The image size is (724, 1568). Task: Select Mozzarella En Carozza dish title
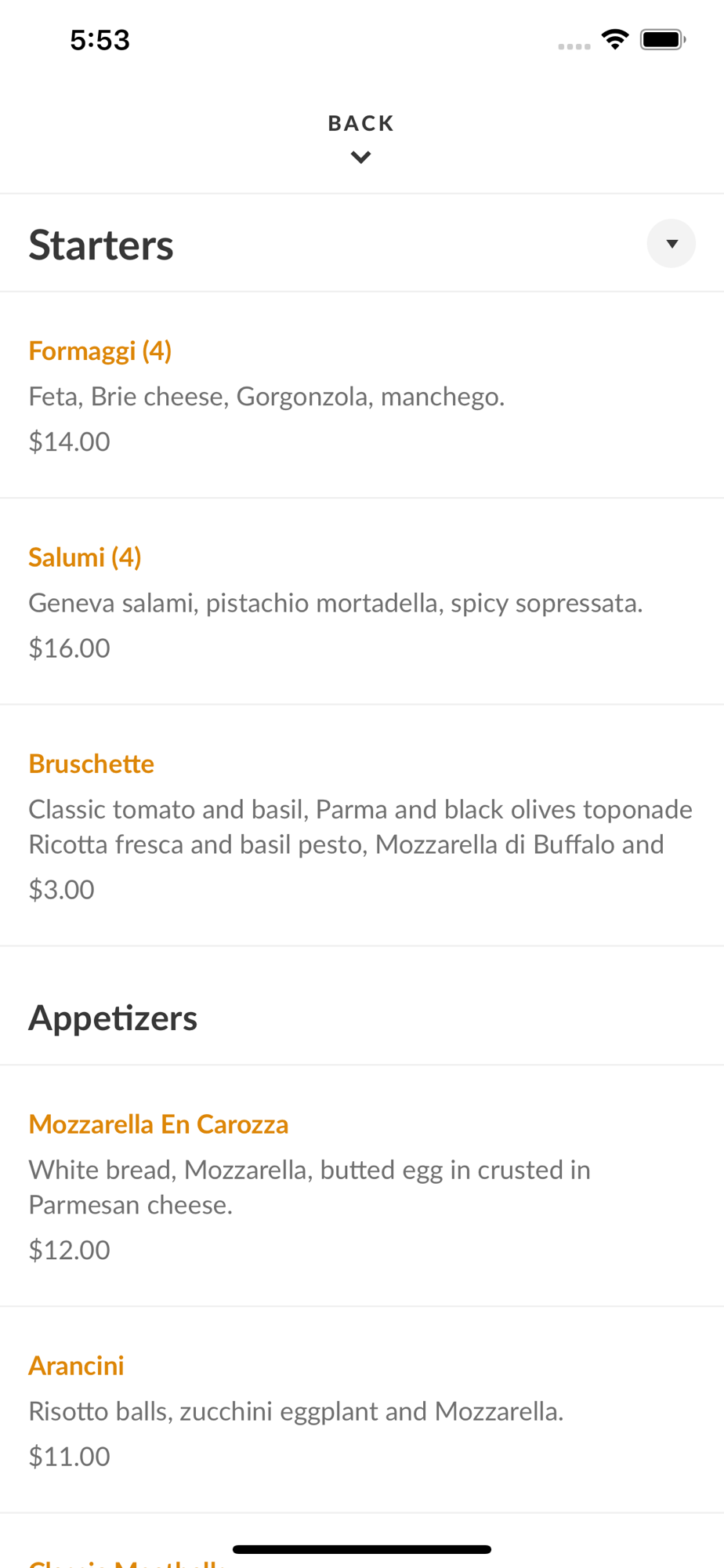coord(158,1124)
